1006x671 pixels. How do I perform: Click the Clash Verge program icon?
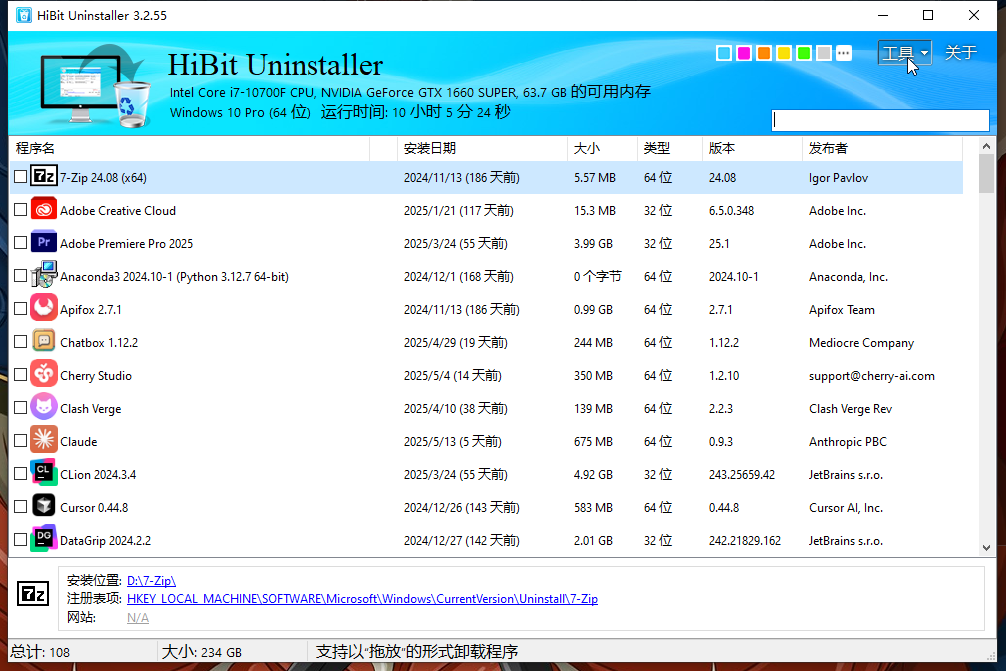[x=43, y=407]
